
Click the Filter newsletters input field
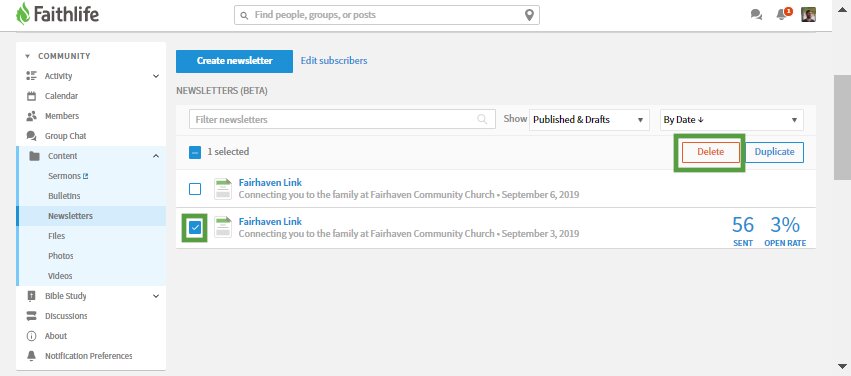[x=342, y=119]
